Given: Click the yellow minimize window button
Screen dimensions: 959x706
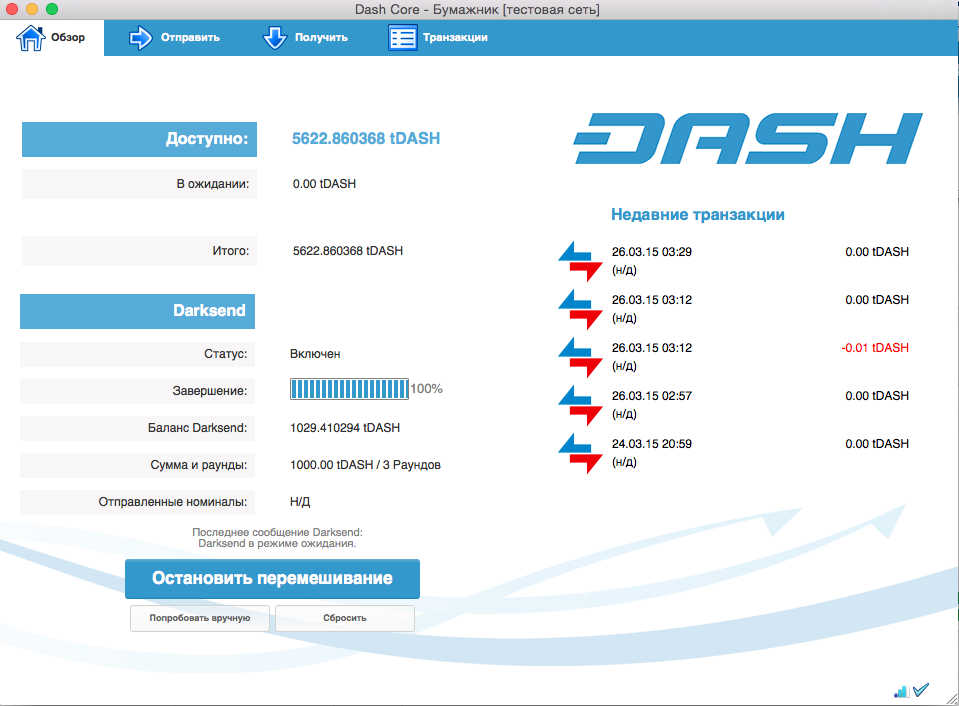Looking at the screenshot, I should pos(32,9).
